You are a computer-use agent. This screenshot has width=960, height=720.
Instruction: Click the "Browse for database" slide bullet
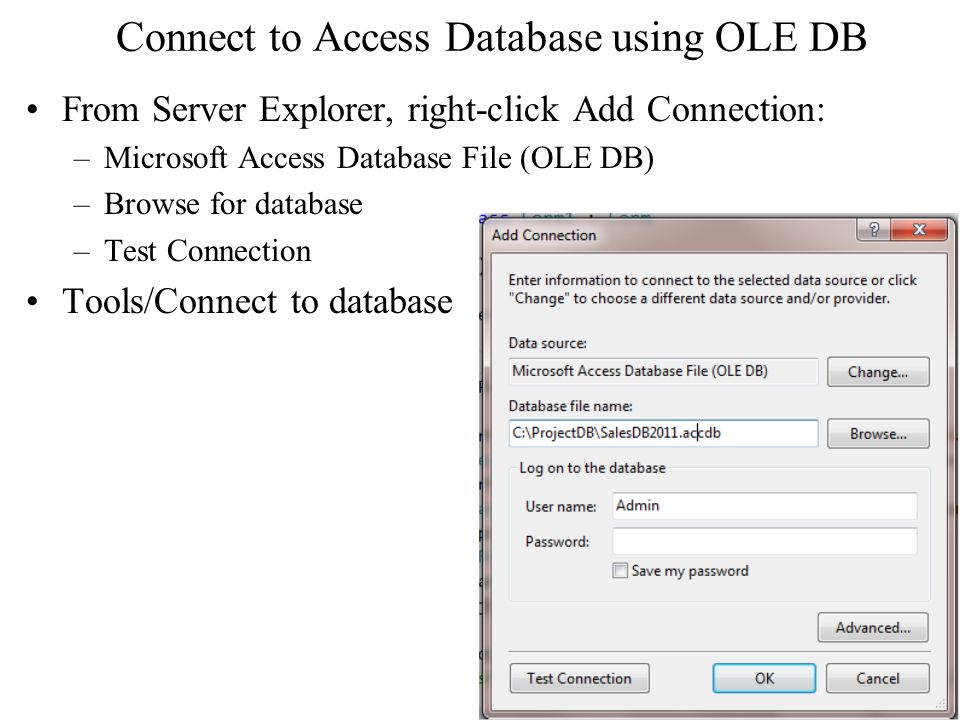tap(233, 204)
